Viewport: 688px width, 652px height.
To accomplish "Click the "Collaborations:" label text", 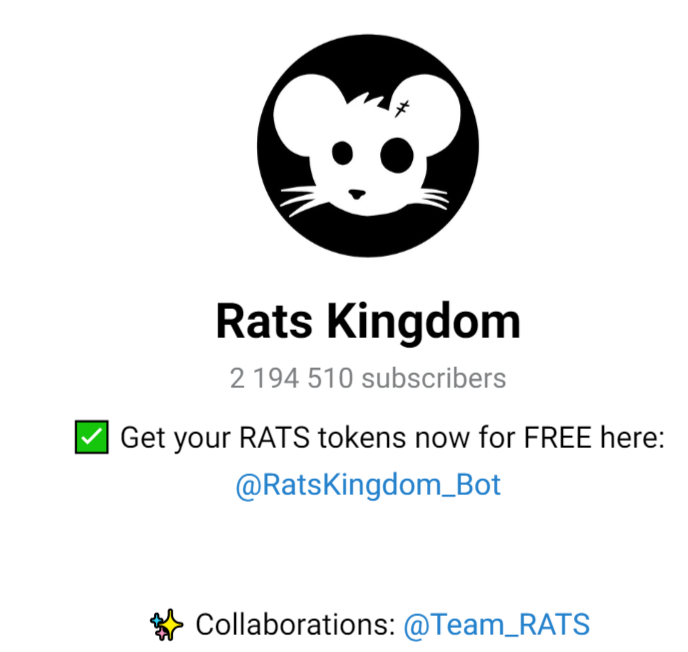I will point(295,624).
